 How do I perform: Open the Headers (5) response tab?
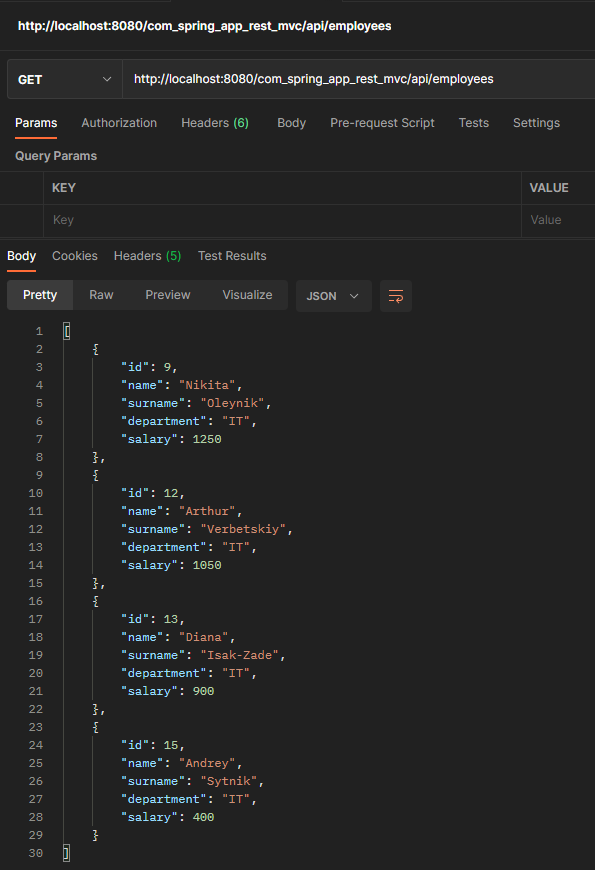pos(147,255)
